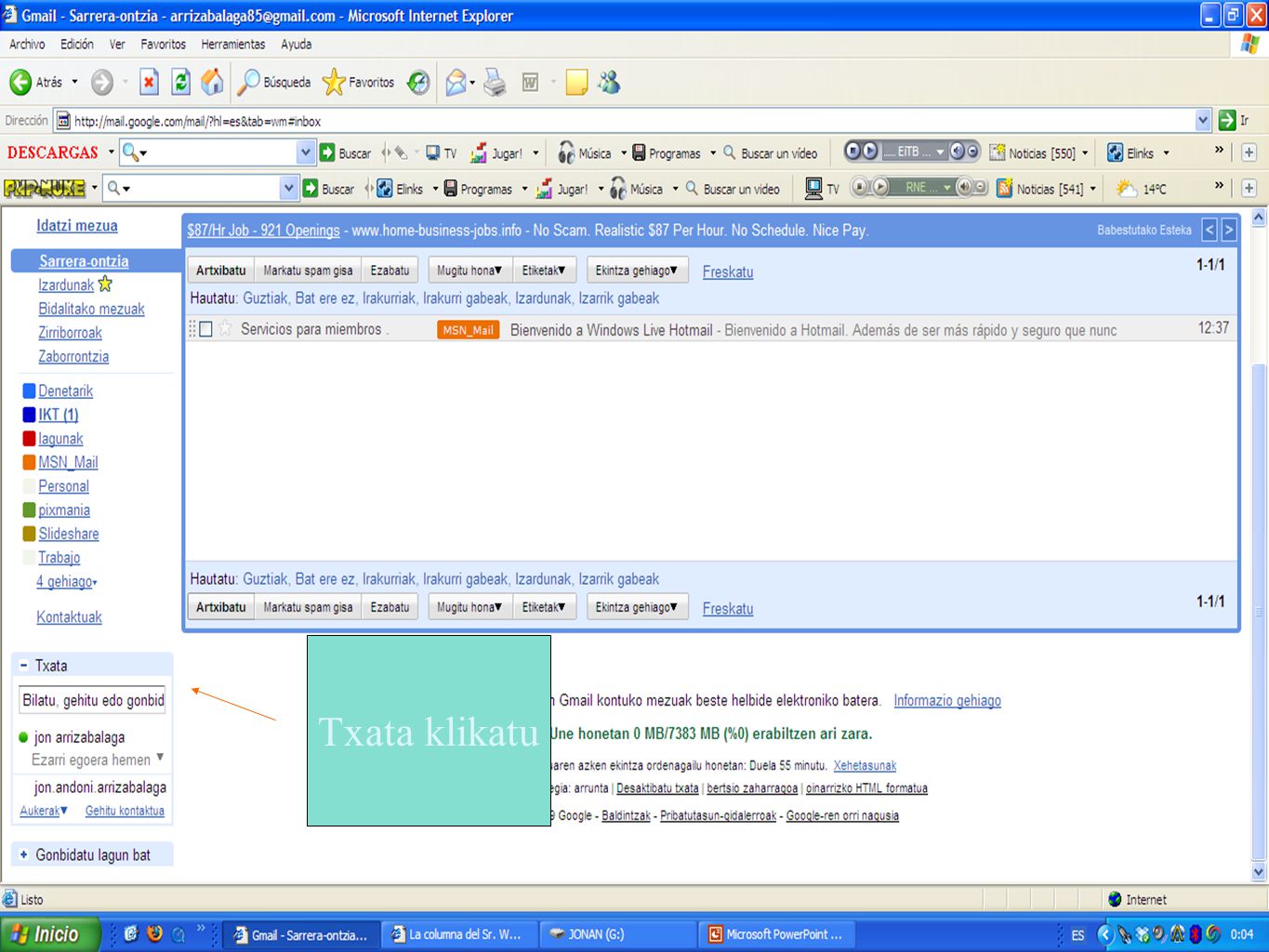
Task: Open the Ekintza gehiago dropdown above the message list
Action: pyautogui.click(x=637, y=271)
